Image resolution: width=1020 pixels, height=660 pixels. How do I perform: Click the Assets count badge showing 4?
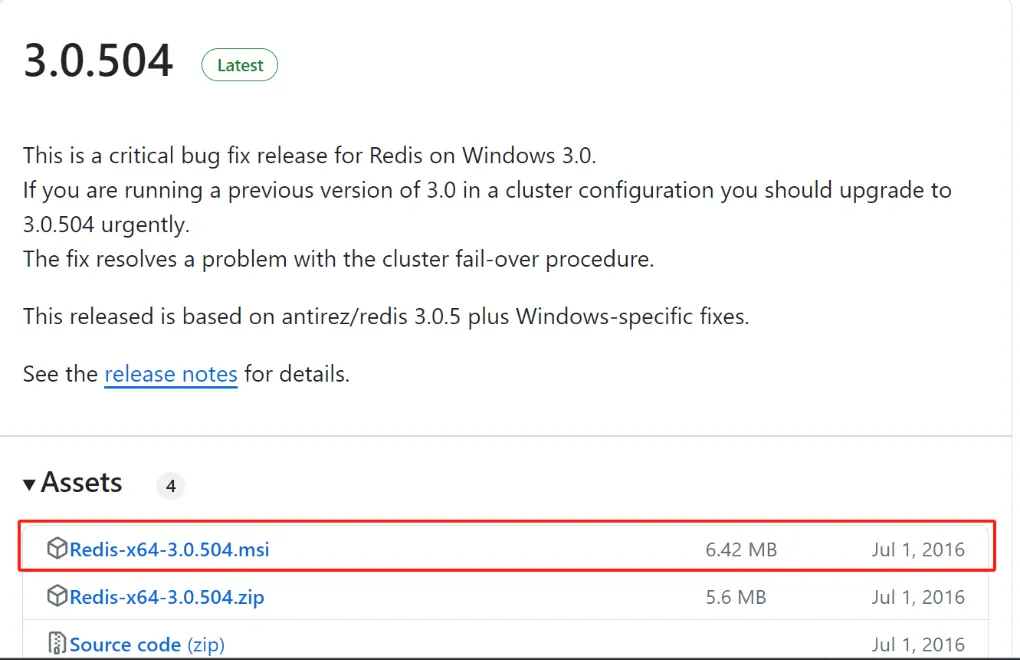[170, 486]
